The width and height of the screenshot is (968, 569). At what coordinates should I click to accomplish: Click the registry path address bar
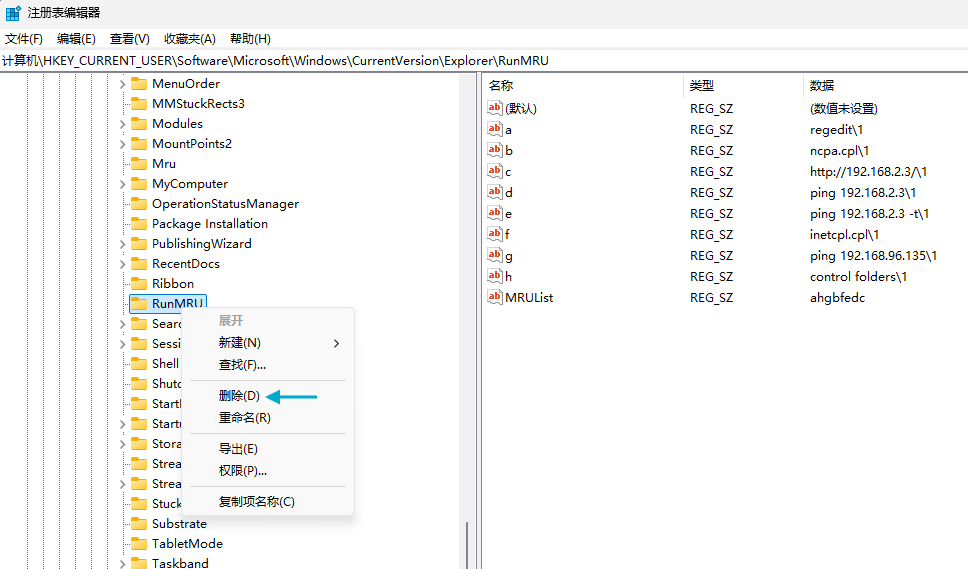click(x=484, y=60)
